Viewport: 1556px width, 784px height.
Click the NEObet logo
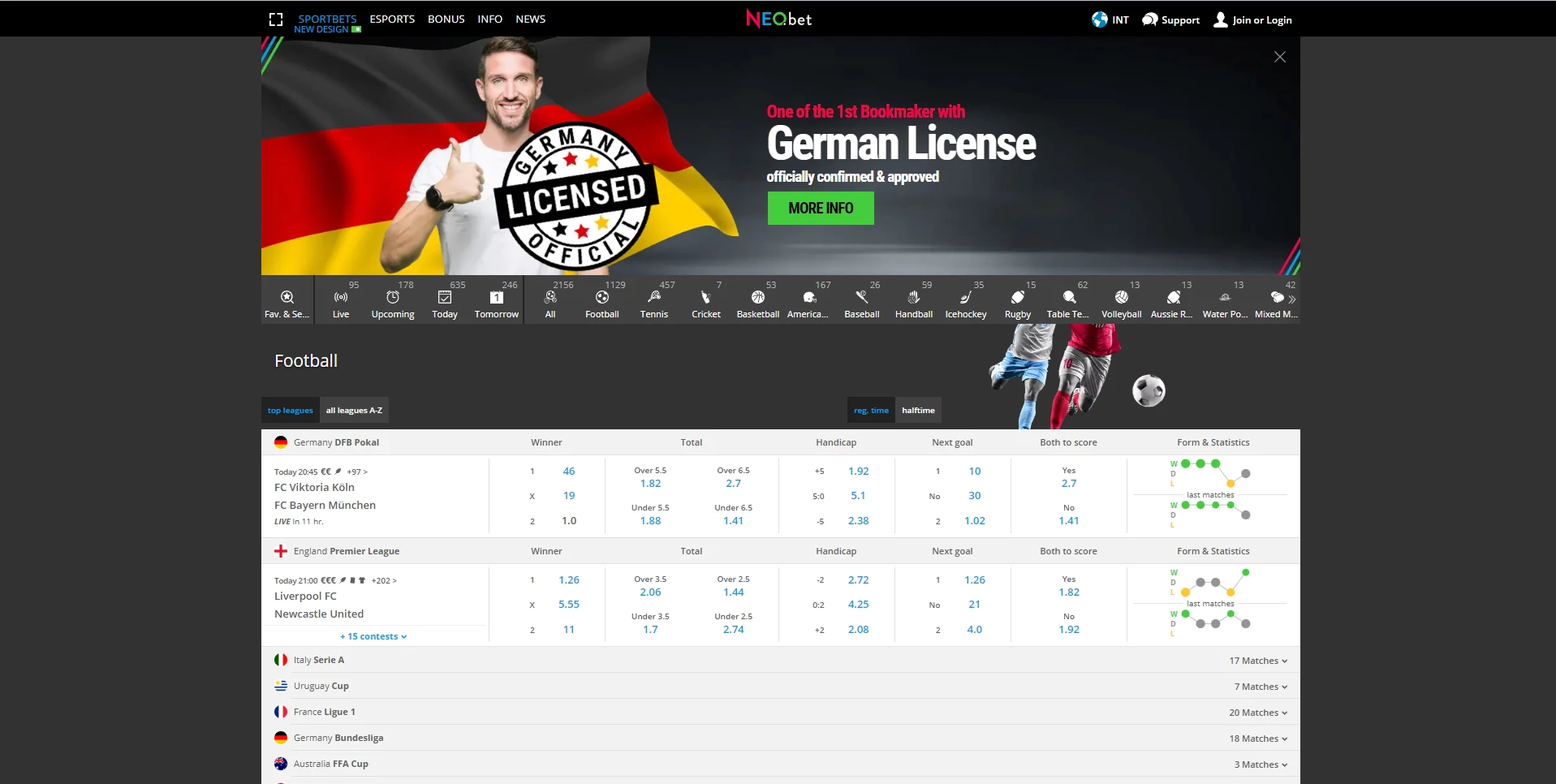778,19
